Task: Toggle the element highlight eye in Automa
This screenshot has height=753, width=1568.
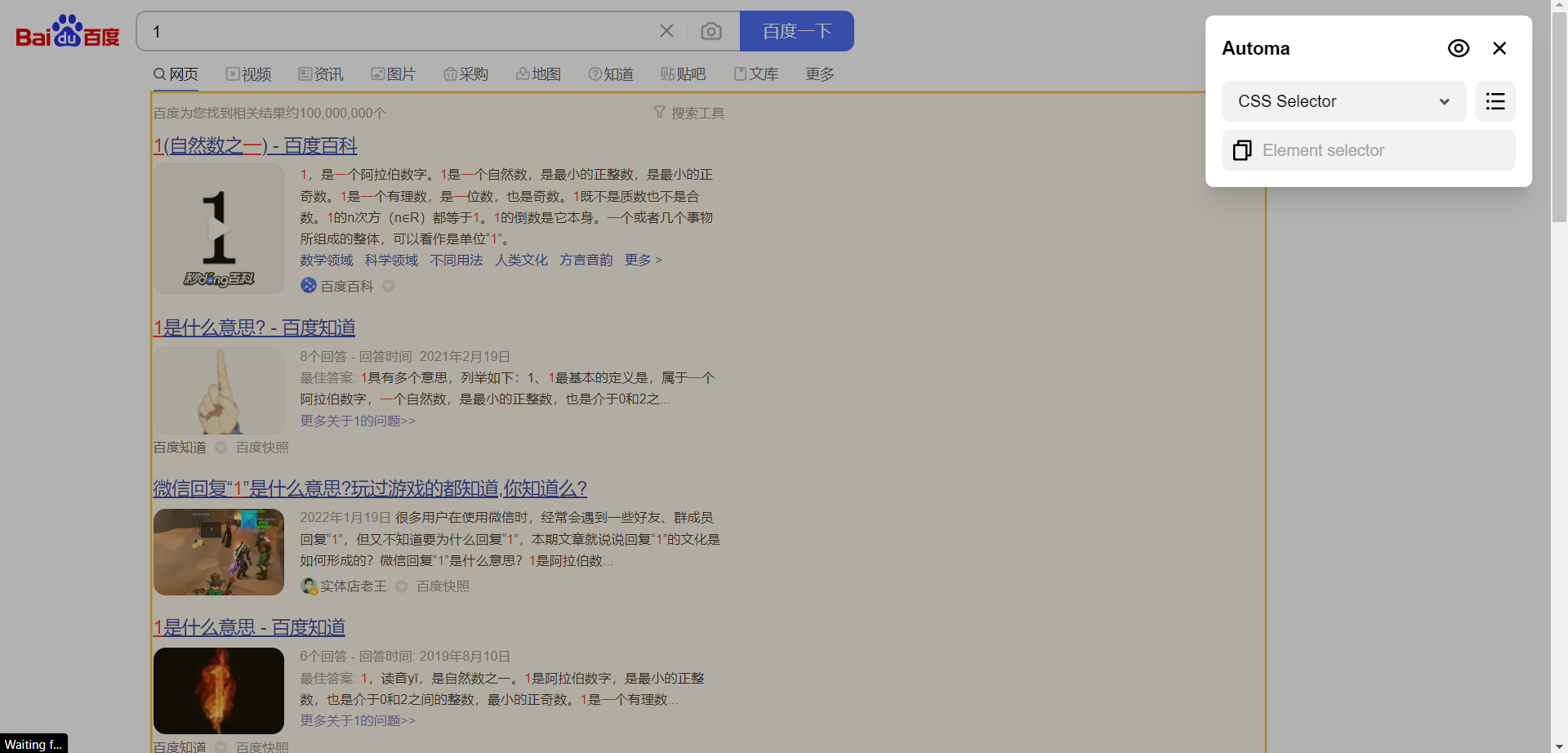Action: point(1458,47)
